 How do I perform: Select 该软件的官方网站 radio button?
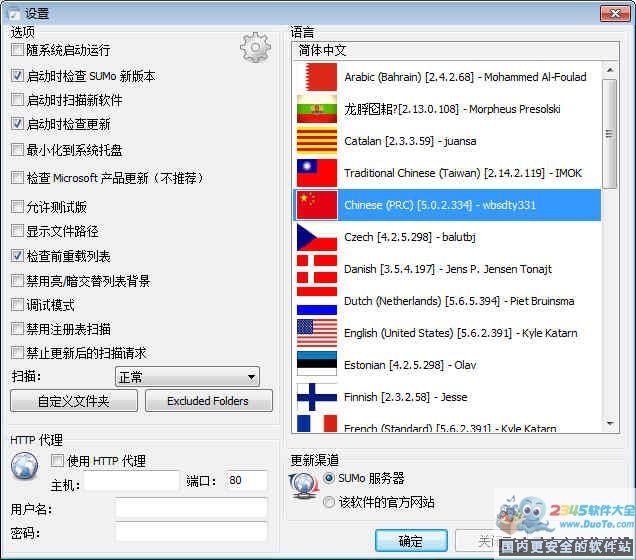click(329, 502)
